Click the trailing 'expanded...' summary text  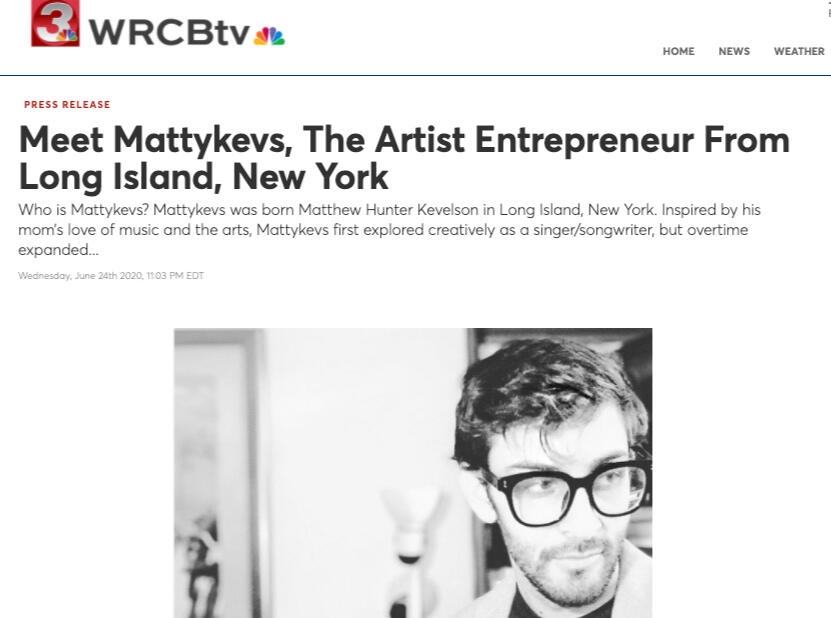tap(58, 250)
